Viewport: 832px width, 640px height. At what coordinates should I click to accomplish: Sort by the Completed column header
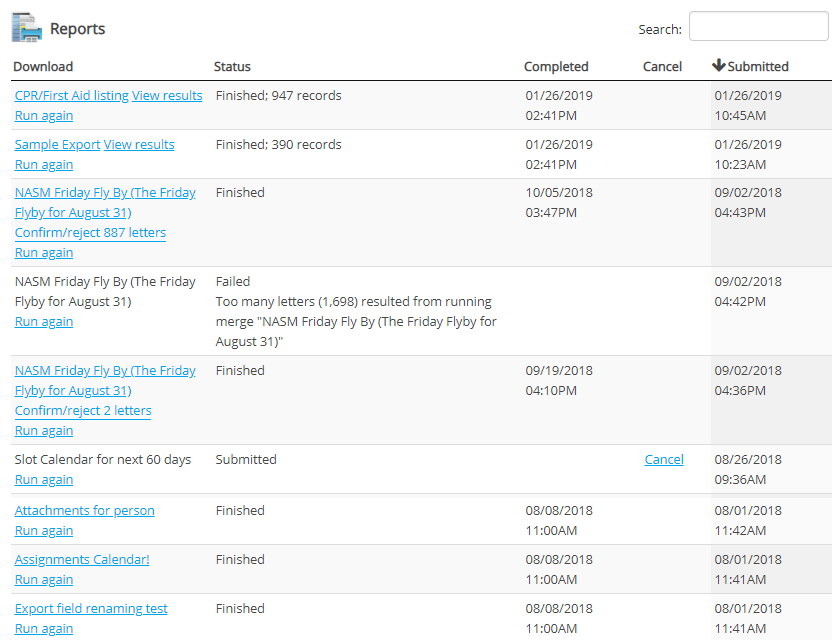[556, 67]
